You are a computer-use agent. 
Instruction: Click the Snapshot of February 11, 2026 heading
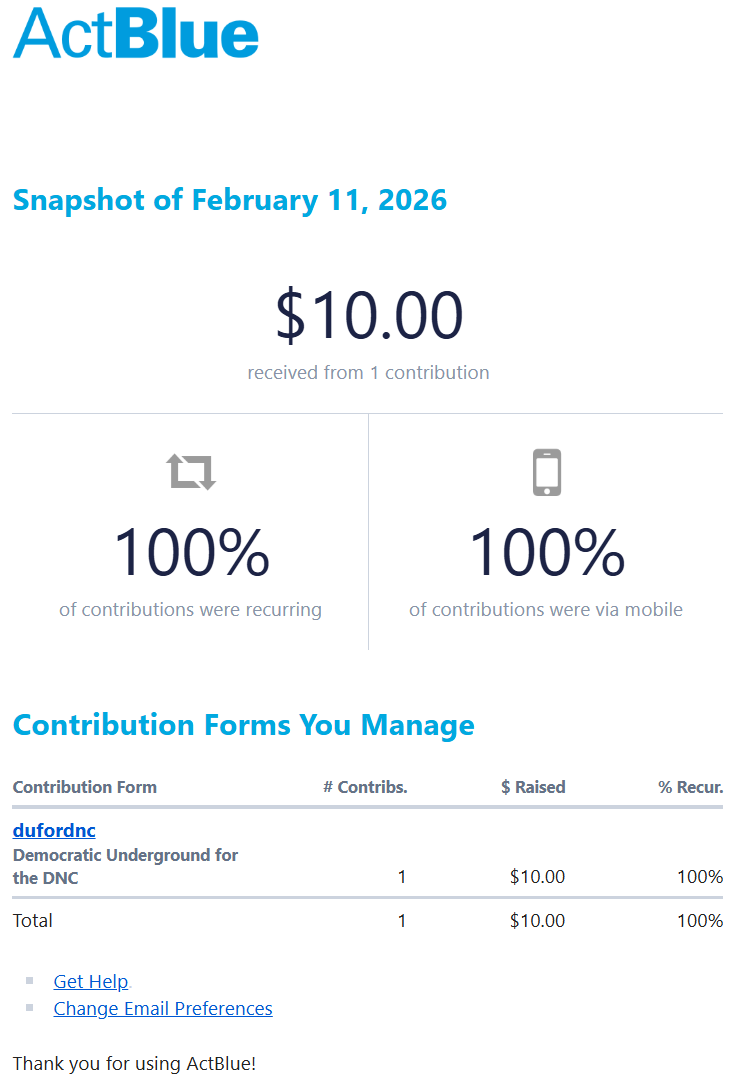(230, 200)
